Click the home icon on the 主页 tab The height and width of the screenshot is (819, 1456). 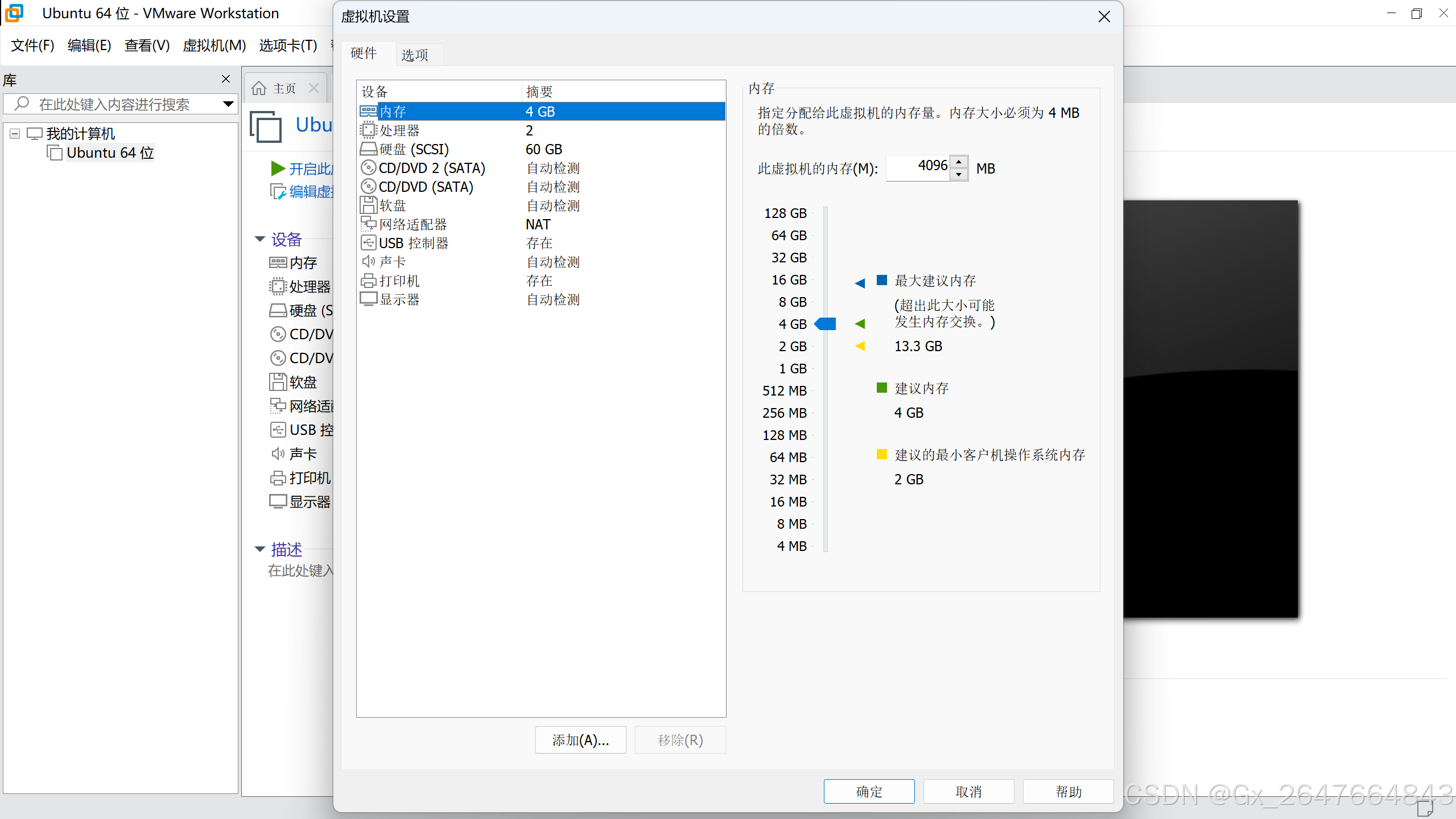[259, 88]
